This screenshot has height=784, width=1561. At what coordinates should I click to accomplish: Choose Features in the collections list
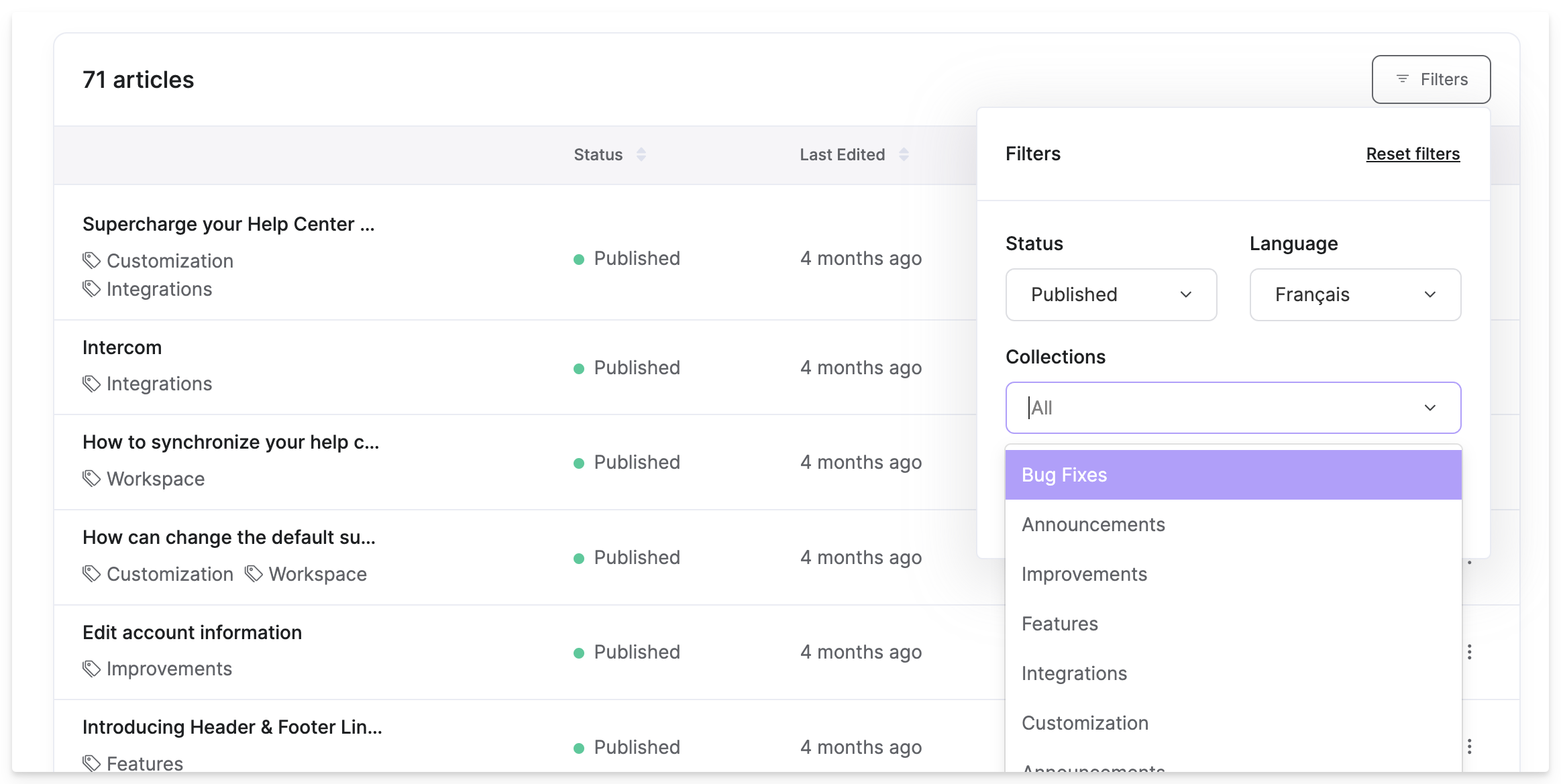pyautogui.click(x=1233, y=624)
